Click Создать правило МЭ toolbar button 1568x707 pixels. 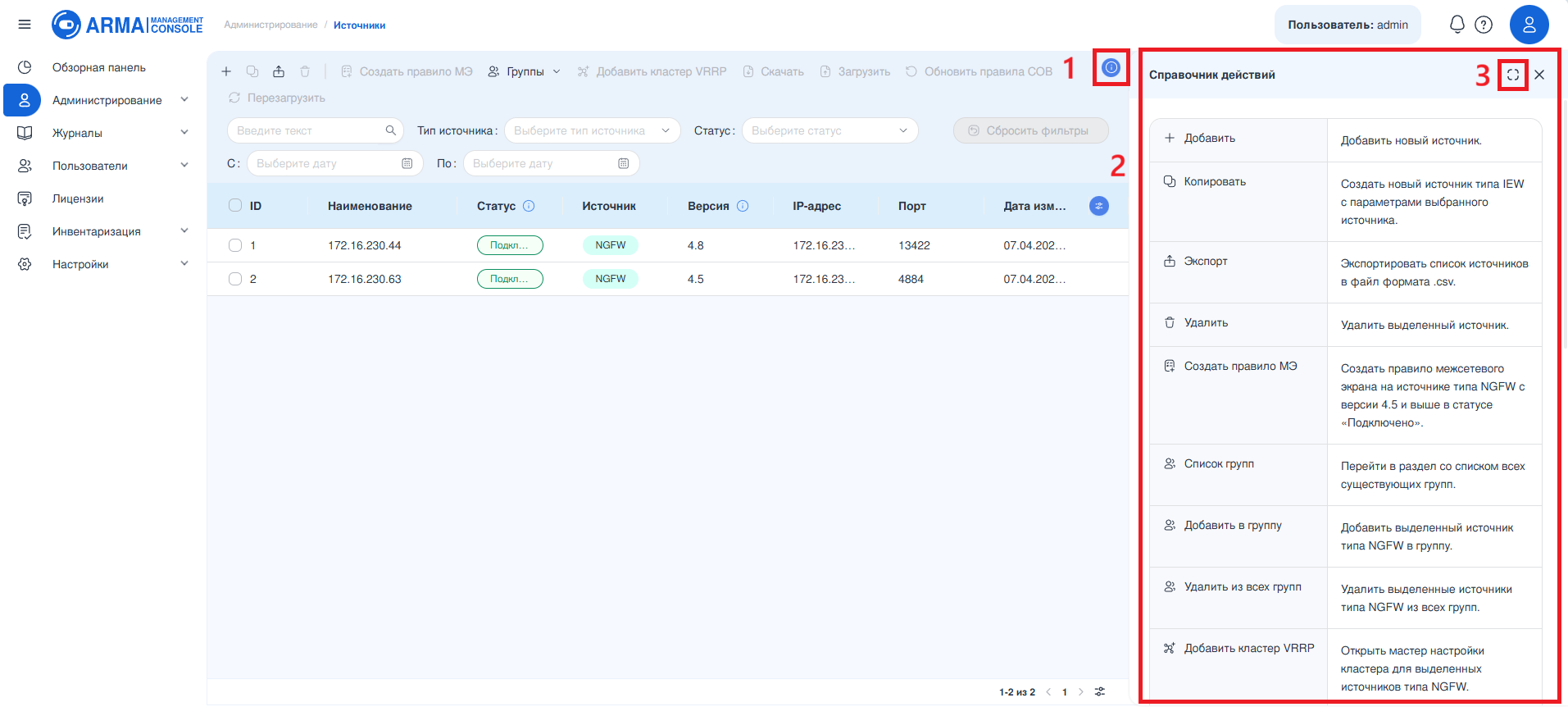click(407, 71)
